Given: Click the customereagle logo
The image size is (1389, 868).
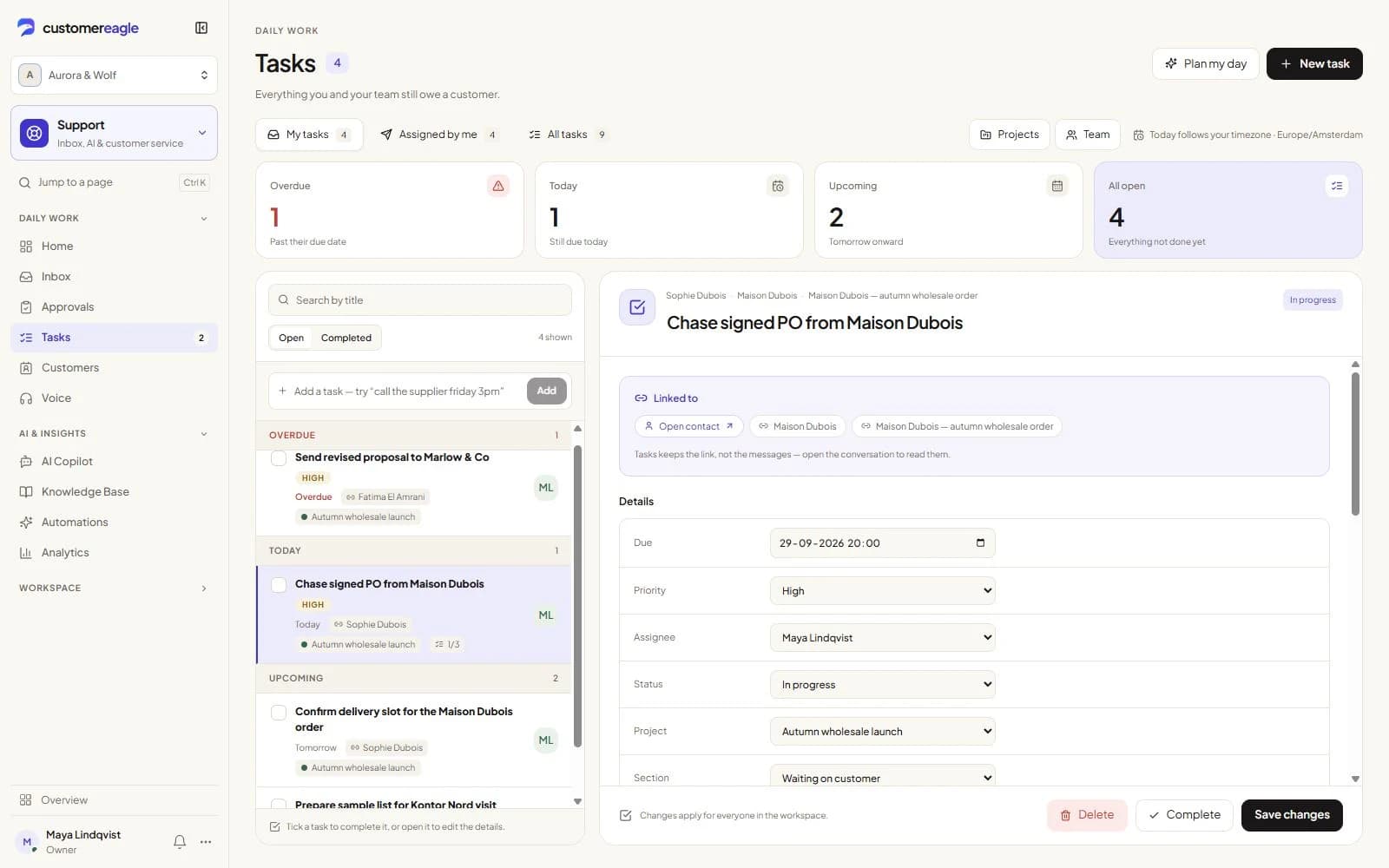Looking at the screenshot, I should (x=78, y=28).
